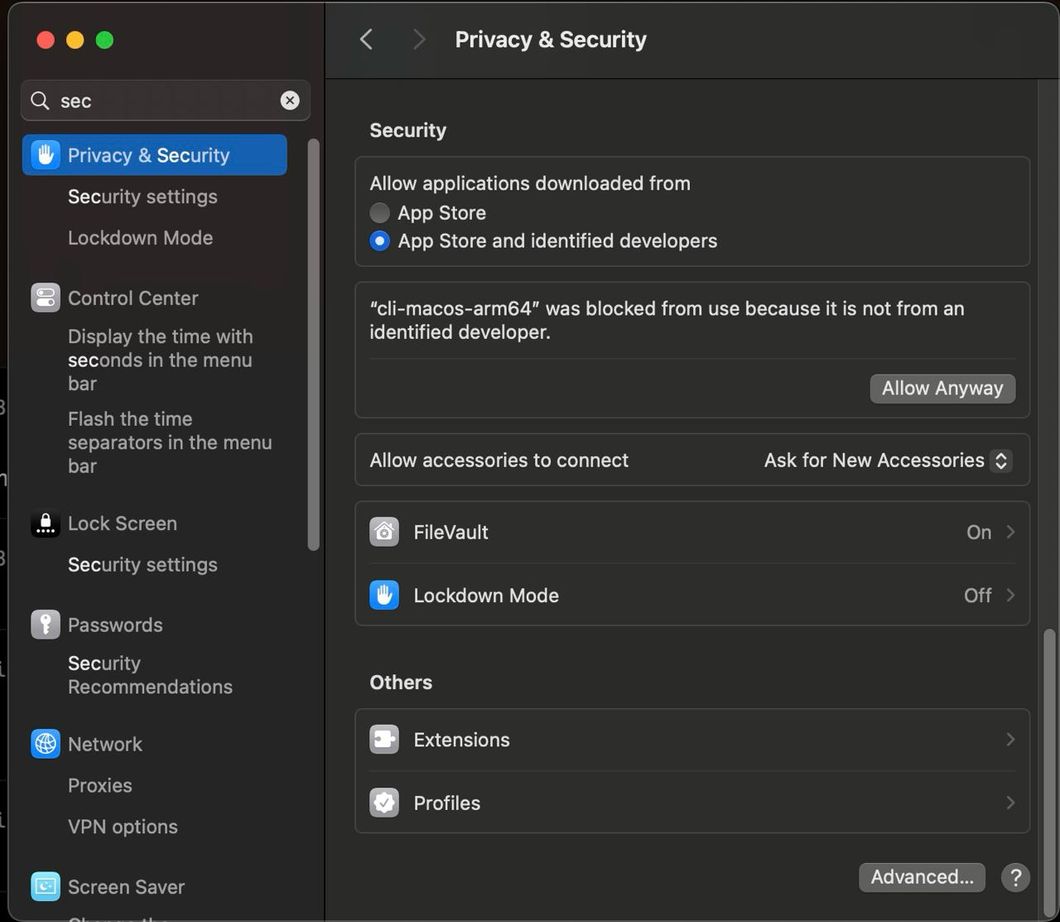Click the FileVault icon
This screenshot has width=1060, height=922.
384,532
